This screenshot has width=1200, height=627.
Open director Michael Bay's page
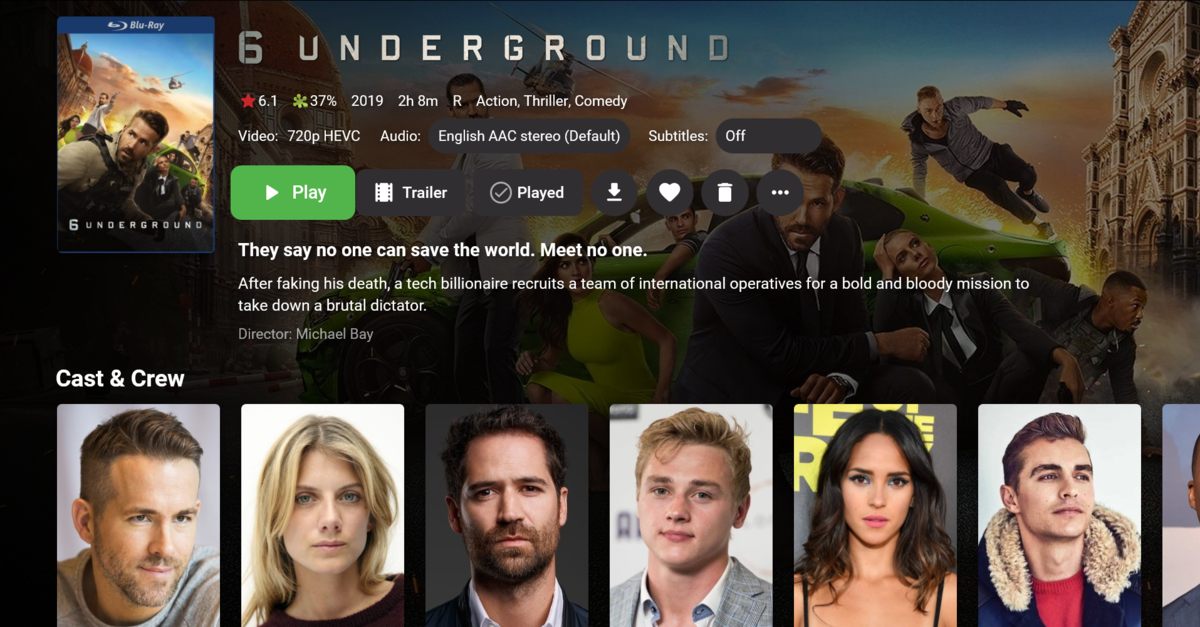coord(334,334)
